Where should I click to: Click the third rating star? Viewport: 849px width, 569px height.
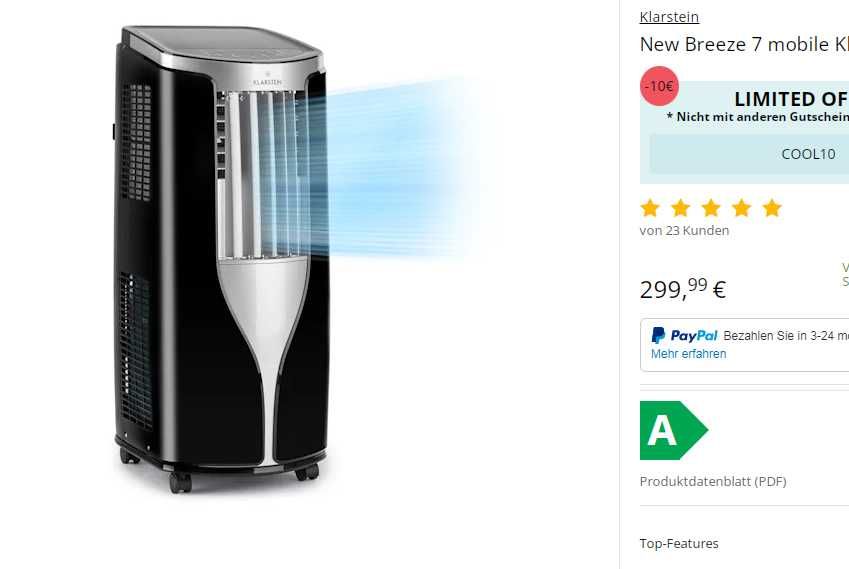(x=711, y=208)
